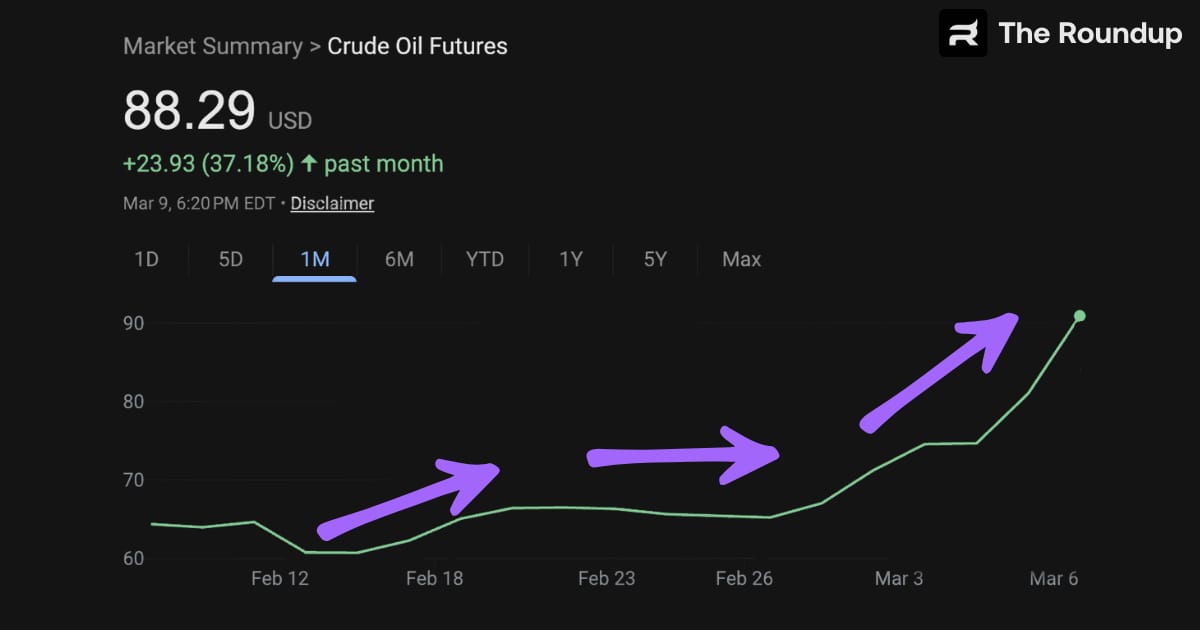Screen dimensions: 1200x630
Task: Open the Disclaimer link
Action: coord(332,203)
